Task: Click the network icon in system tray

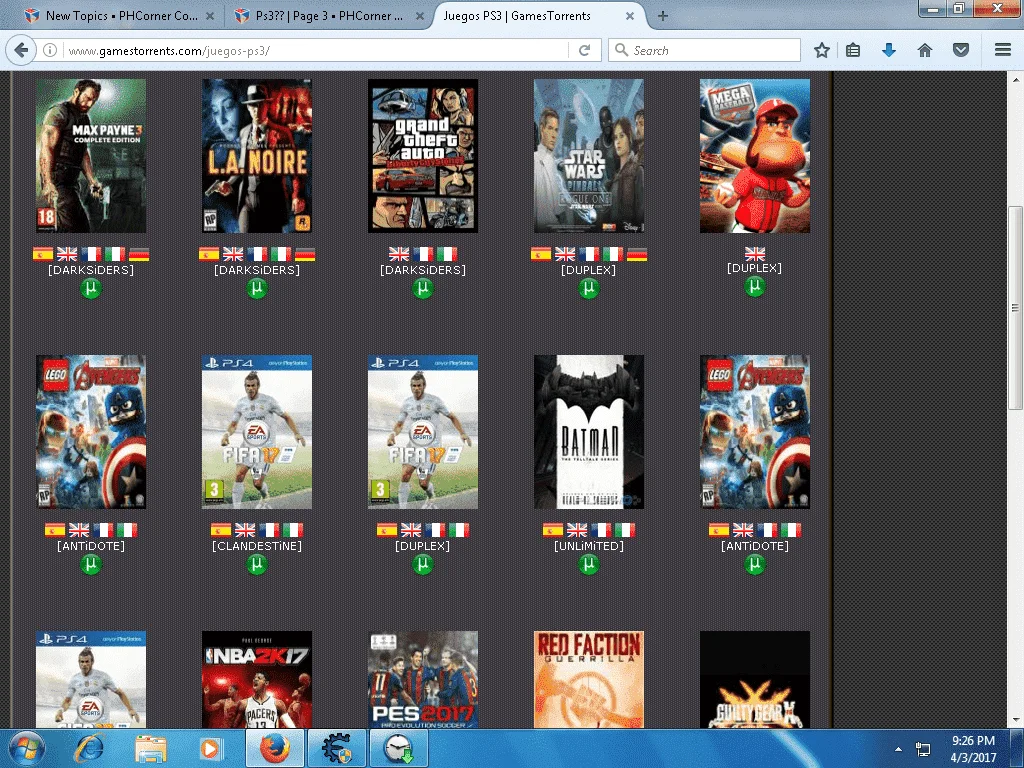Action: (x=923, y=749)
